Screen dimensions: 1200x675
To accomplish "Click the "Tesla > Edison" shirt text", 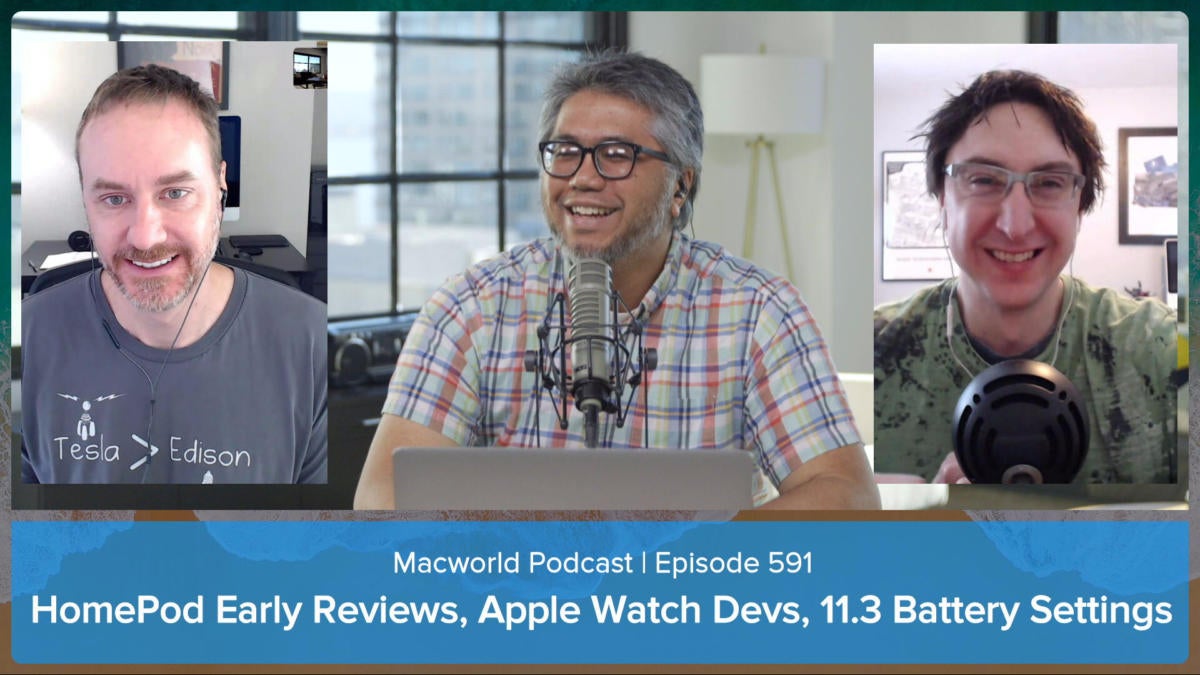I will pos(152,453).
